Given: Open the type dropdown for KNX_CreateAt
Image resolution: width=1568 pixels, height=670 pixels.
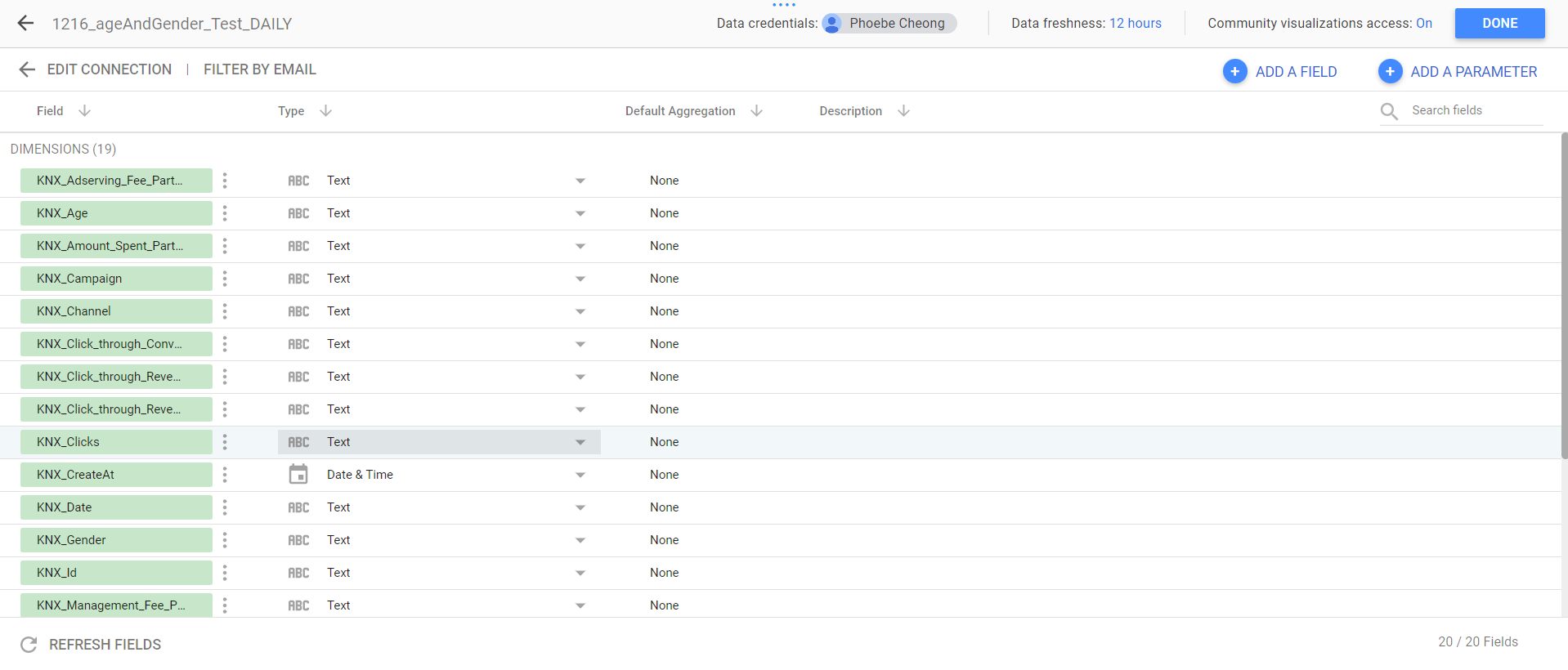Looking at the screenshot, I should pyautogui.click(x=580, y=475).
